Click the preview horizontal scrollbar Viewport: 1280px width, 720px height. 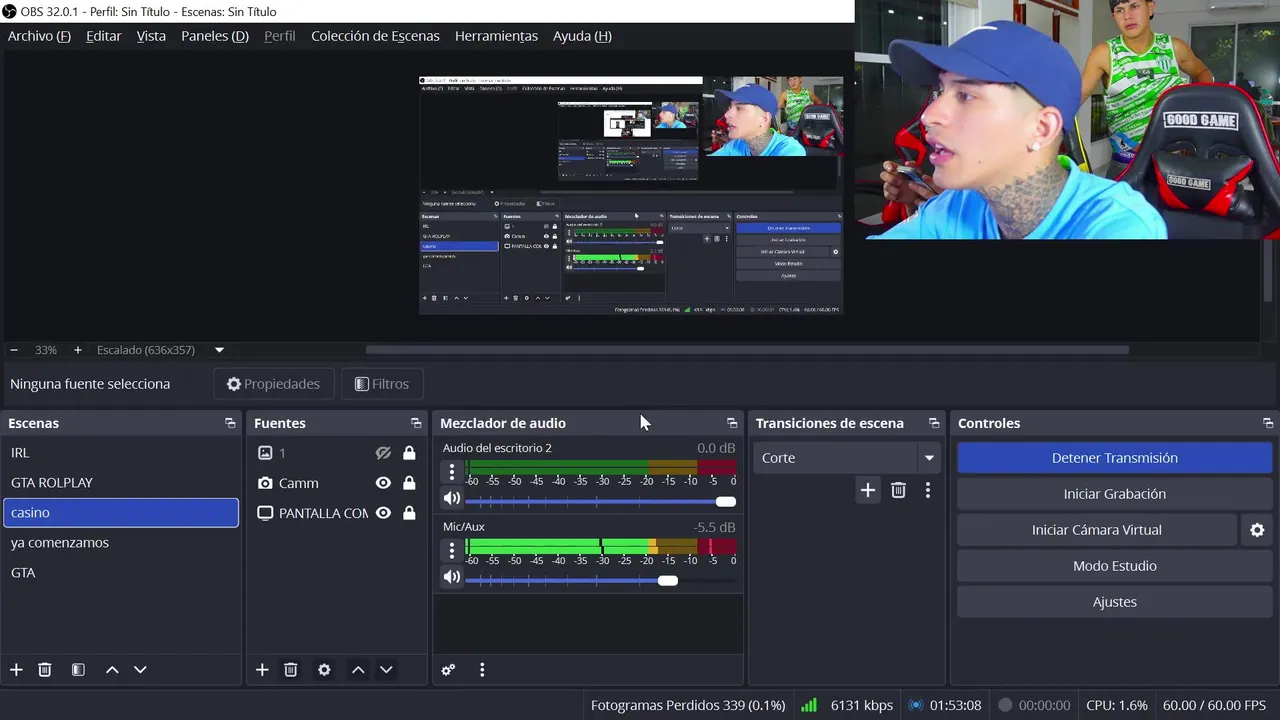coord(747,350)
